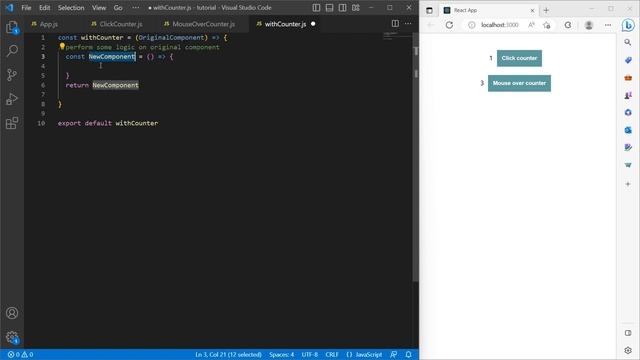640x360 pixels.
Task: Open the Accounts menu in activity bar
Action: (12, 313)
